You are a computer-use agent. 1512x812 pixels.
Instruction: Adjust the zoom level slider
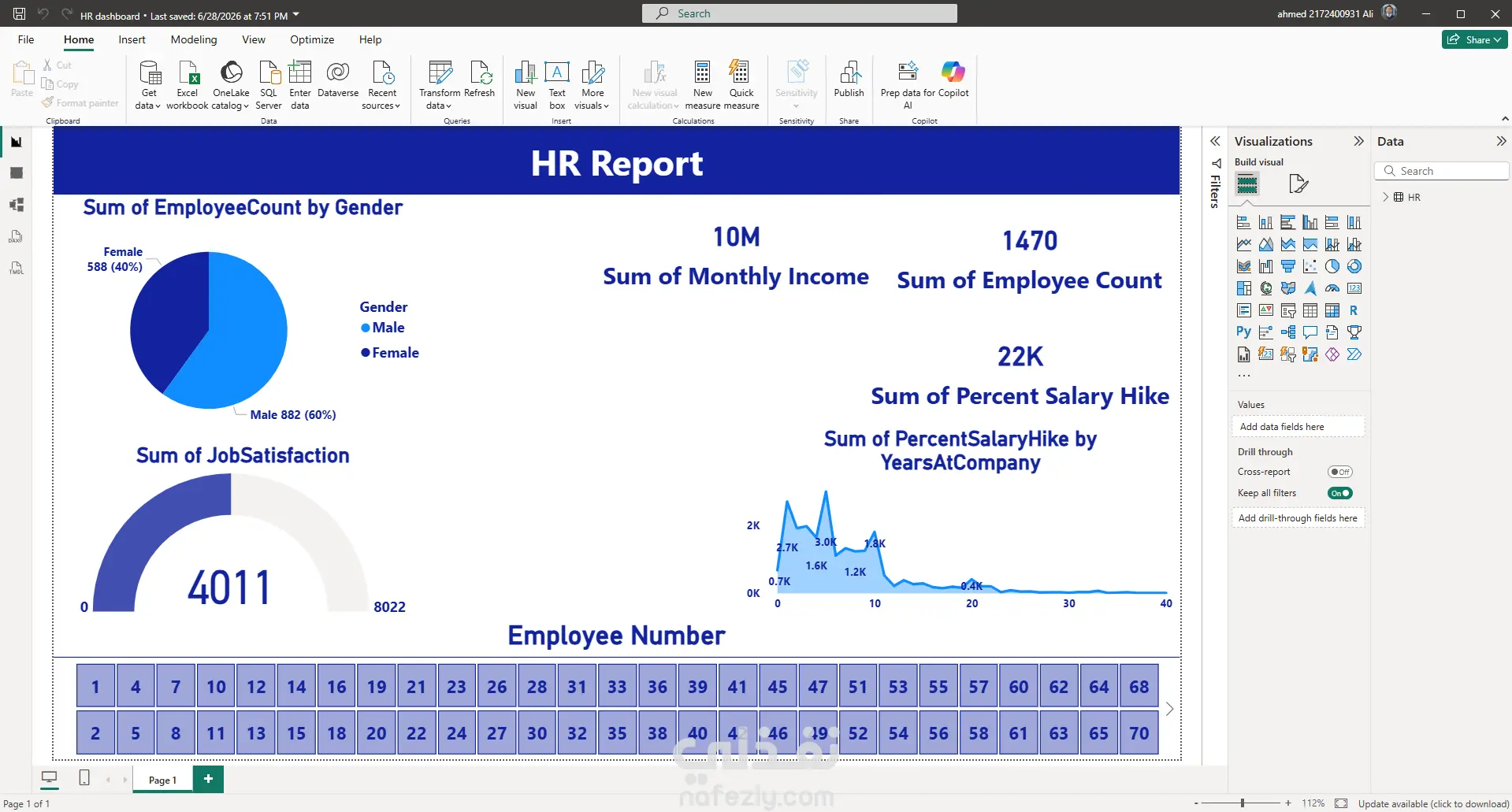pyautogui.click(x=1243, y=803)
